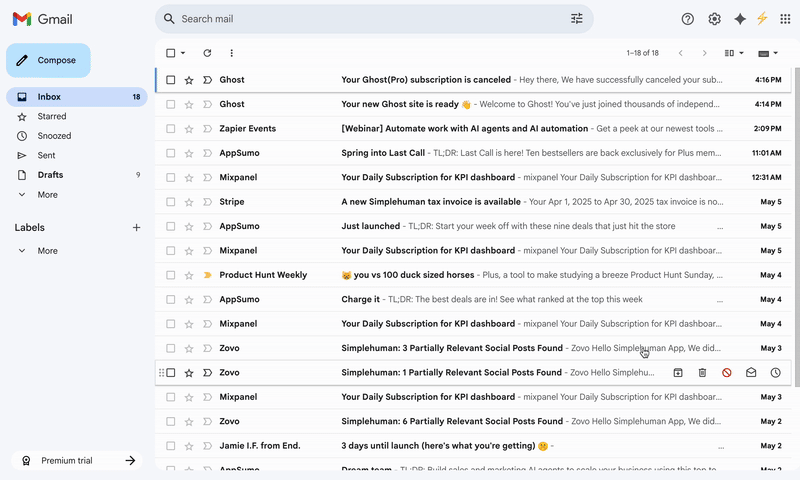Click the 1–18 of 18 counter
800x480 pixels.
[x=642, y=53]
